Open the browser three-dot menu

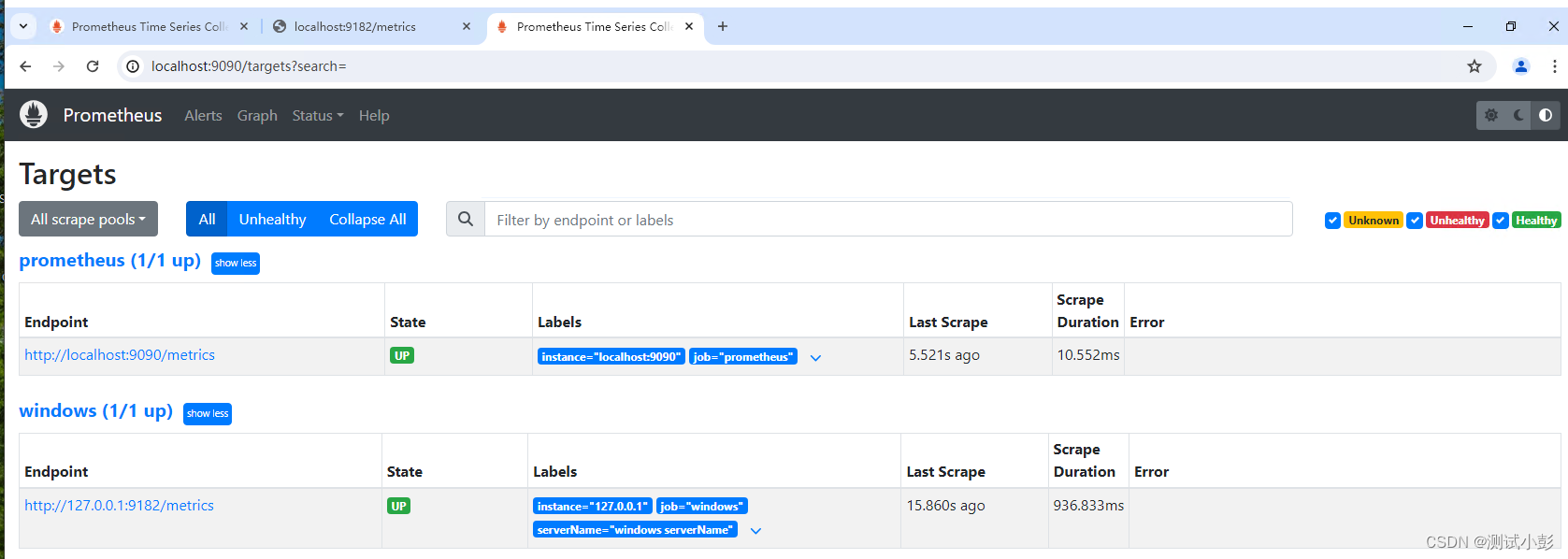tap(1554, 66)
